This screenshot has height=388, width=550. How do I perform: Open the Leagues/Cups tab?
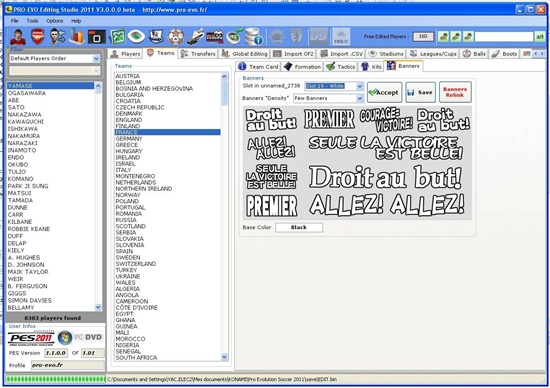[434, 54]
